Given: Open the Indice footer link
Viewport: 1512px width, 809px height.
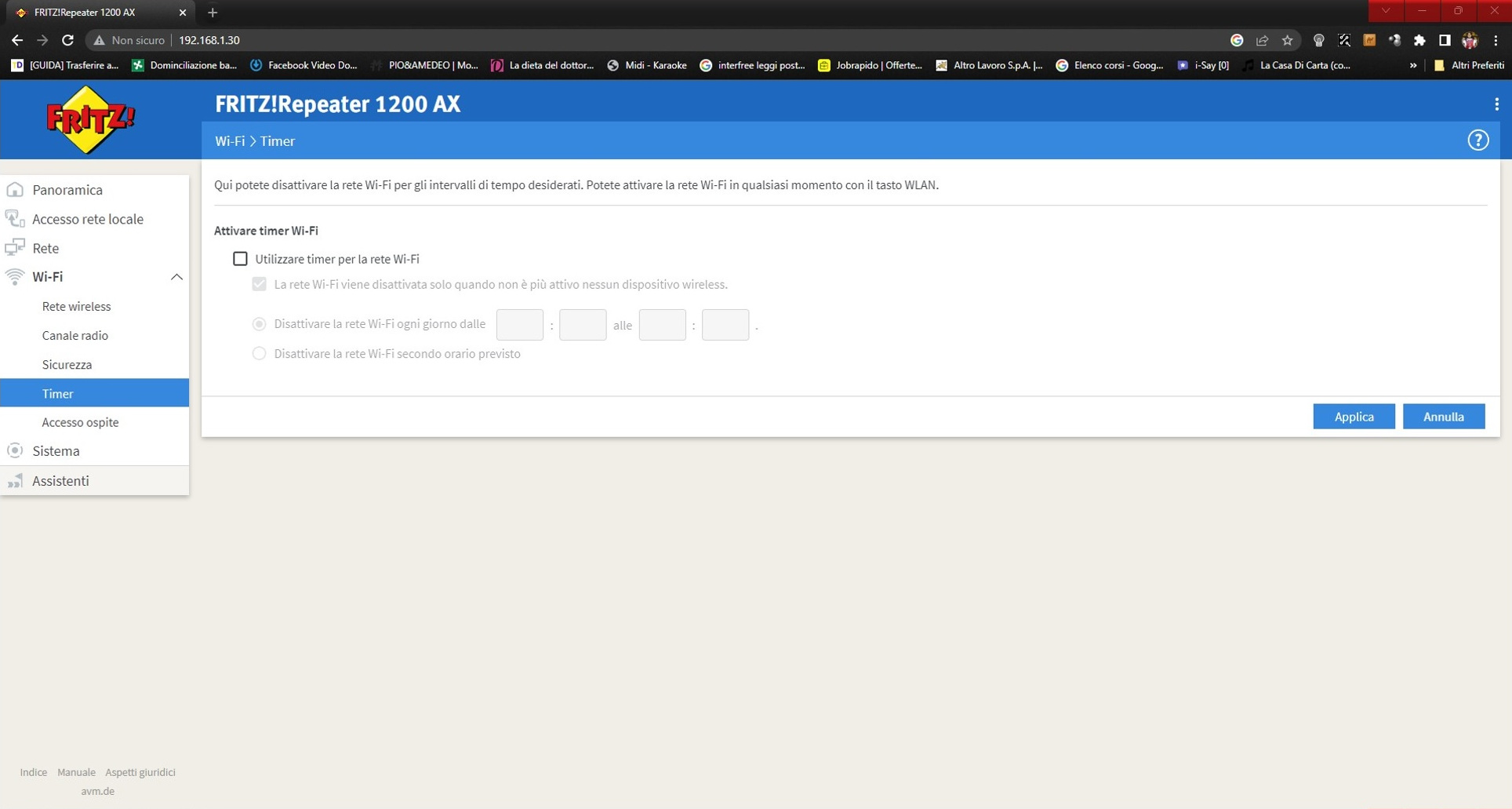Looking at the screenshot, I should click(34, 772).
